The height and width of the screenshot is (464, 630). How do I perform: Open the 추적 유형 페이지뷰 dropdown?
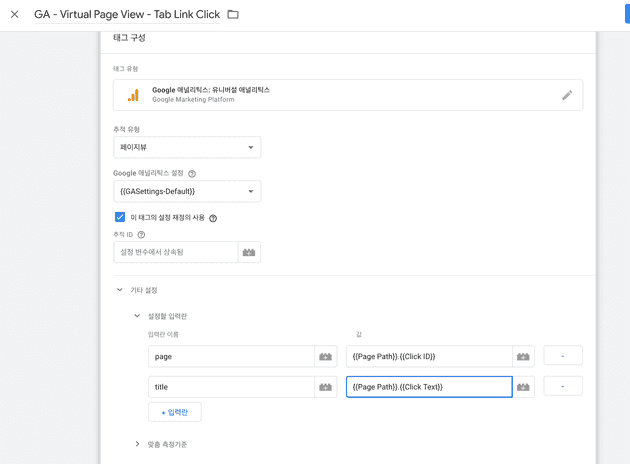click(x=187, y=147)
